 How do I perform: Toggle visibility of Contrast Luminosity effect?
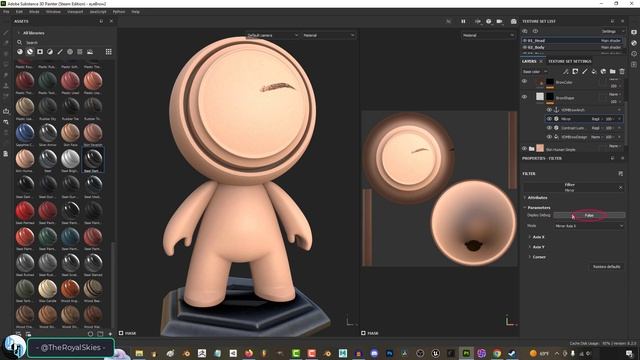point(549,128)
